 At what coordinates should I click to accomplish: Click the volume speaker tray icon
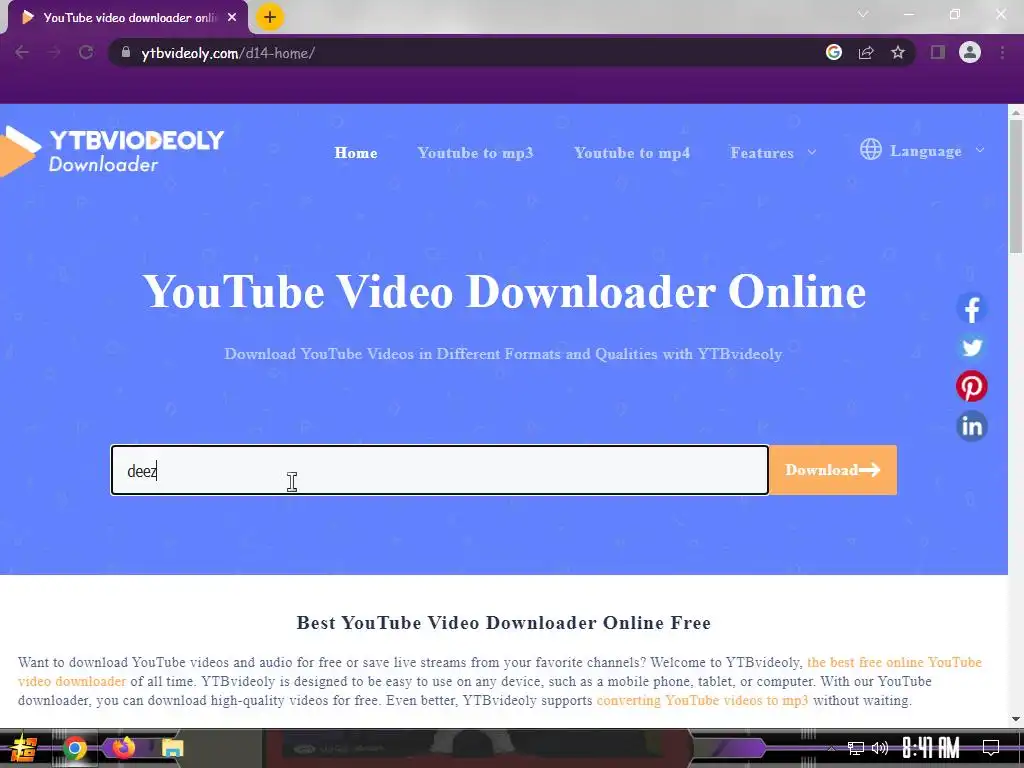point(880,748)
